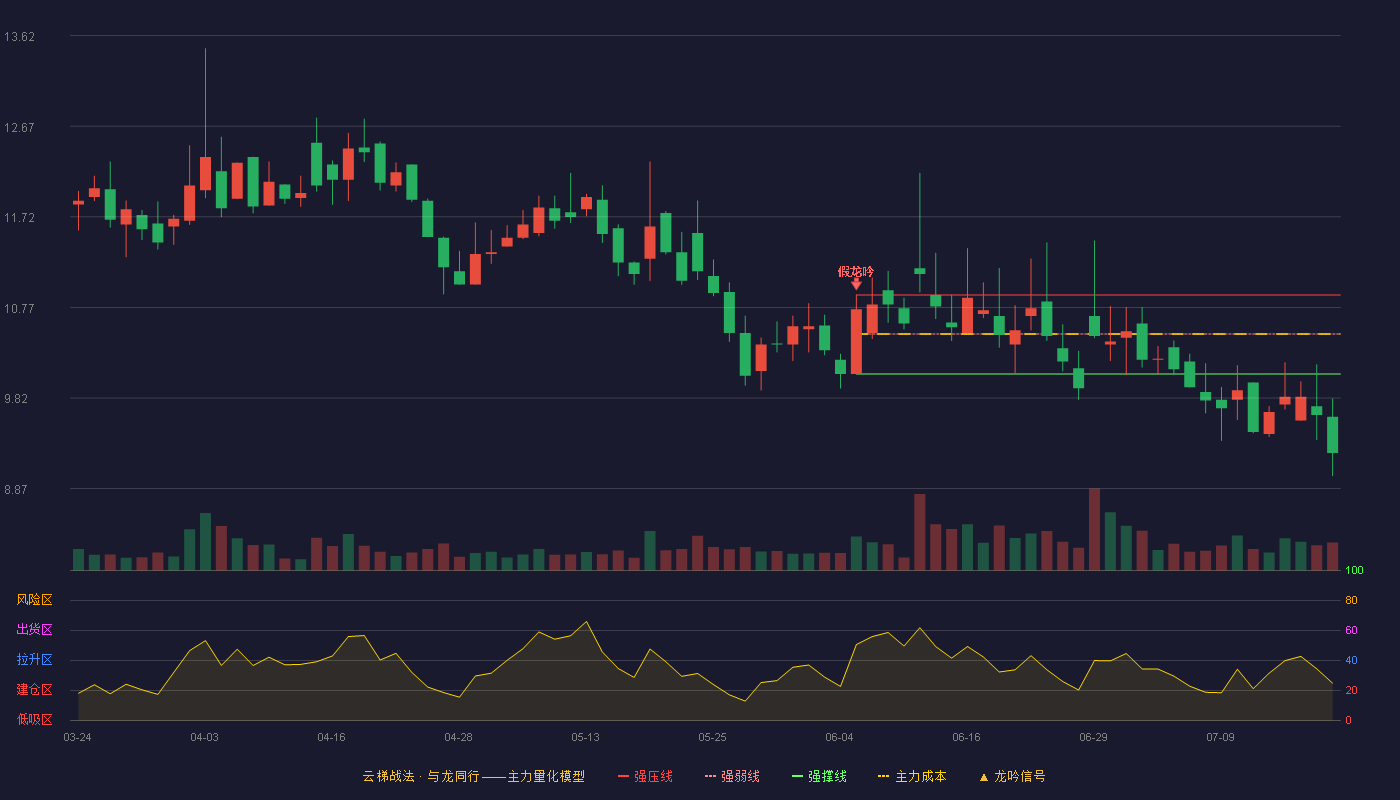Click the blue 40 indicator scale value
This screenshot has width=1400, height=800.
tap(1351, 661)
